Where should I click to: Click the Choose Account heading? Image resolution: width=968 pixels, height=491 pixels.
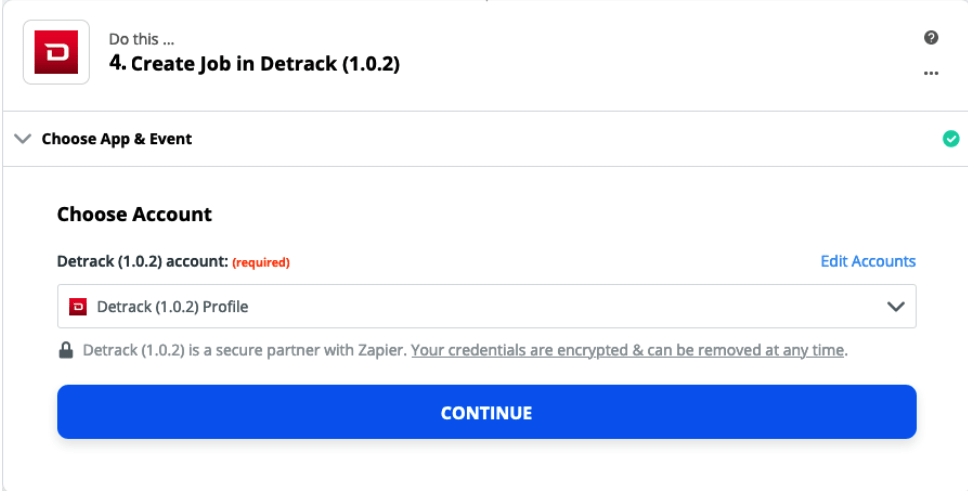click(135, 214)
